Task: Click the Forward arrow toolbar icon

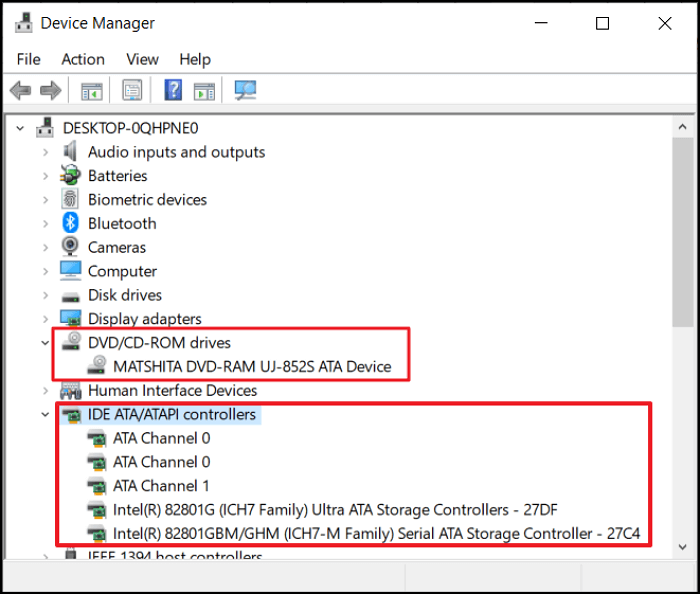Action: click(x=50, y=90)
